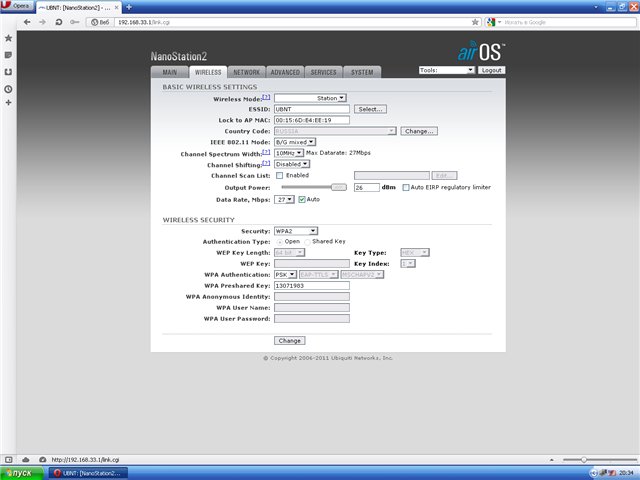Open a new tab with plus button
The height and width of the screenshot is (480, 640).
pyautogui.click(x=129, y=7)
